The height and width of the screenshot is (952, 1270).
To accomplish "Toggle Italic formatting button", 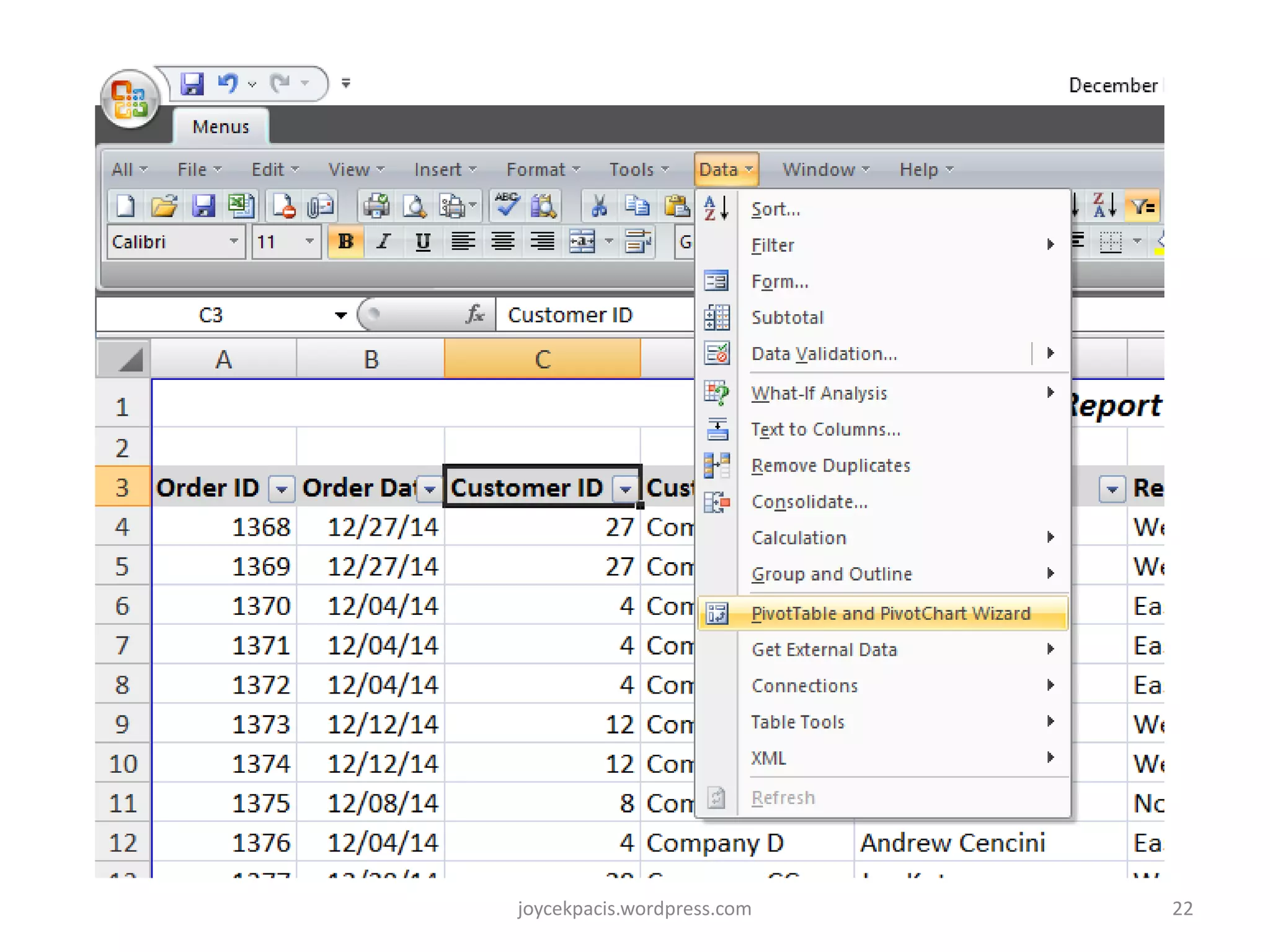I will pyautogui.click(x=384, y=242).
